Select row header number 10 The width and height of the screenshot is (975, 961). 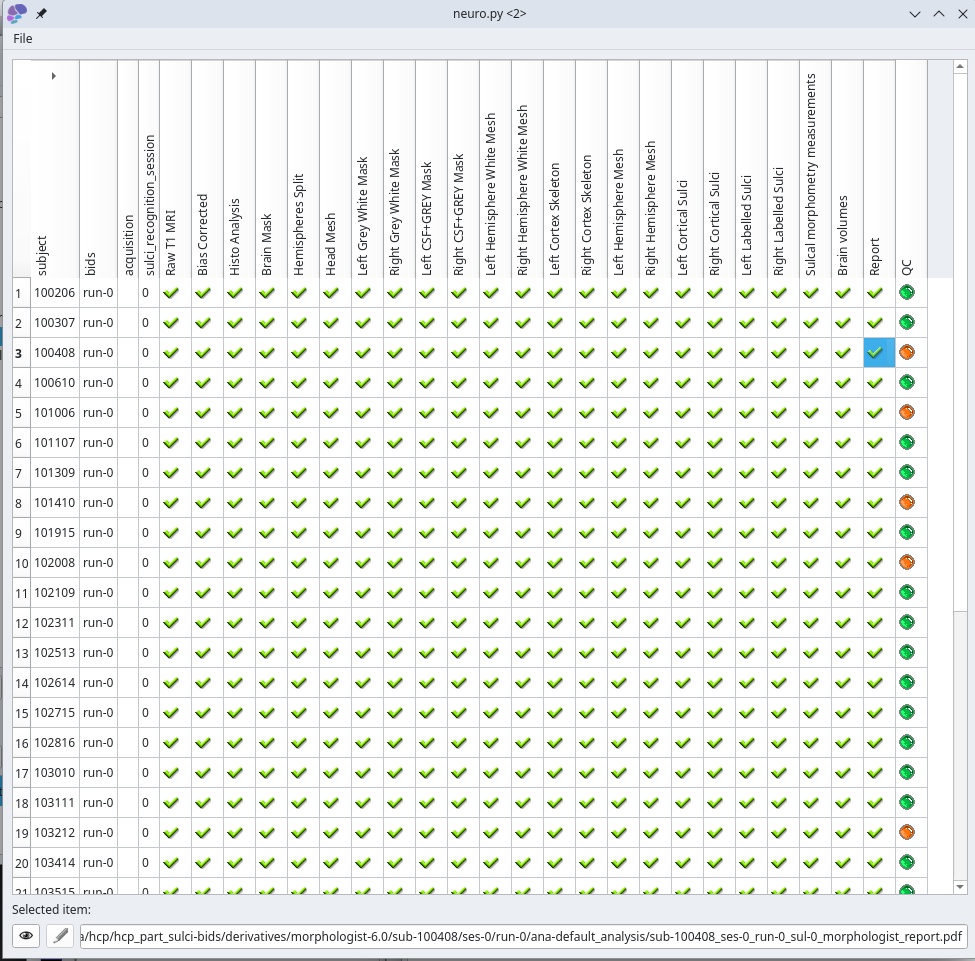[21, 563]
